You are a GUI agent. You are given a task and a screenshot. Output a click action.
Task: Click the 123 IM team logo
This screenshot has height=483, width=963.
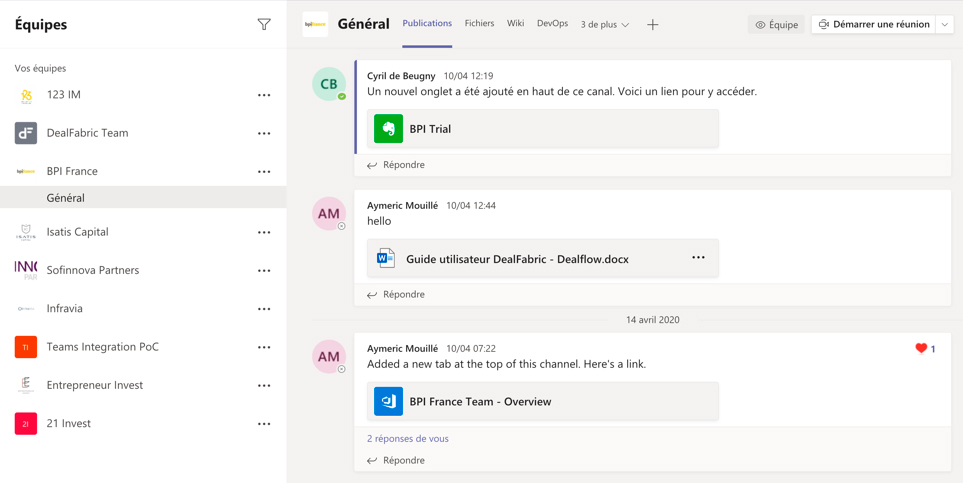click(26, 95)
